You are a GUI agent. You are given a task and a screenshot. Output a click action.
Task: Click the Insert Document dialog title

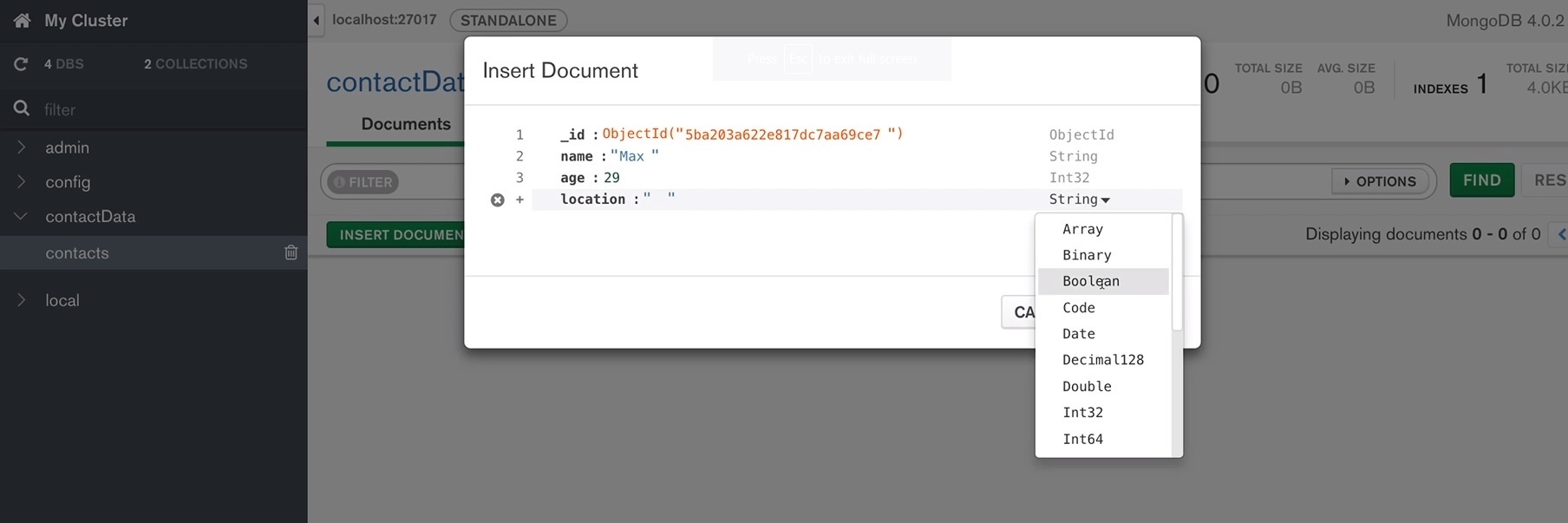point(560,70)
